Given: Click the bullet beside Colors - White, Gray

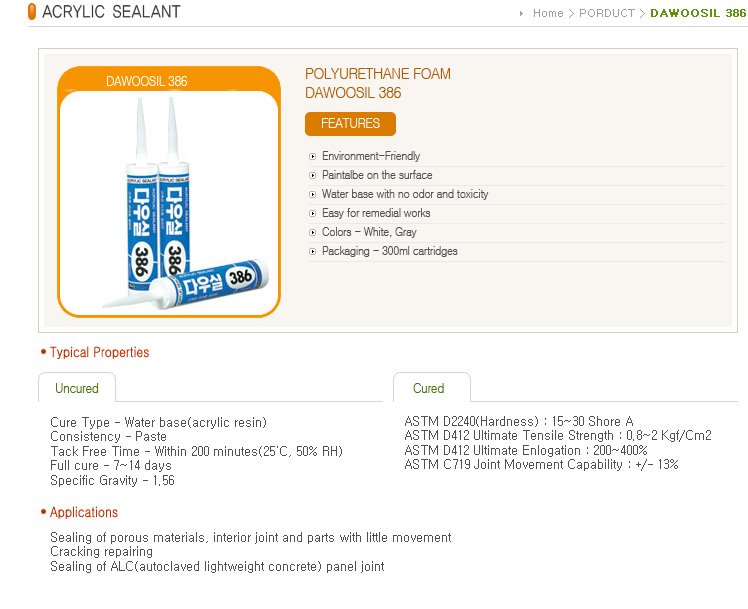Looking at the screenshot, I should [312, 233].
